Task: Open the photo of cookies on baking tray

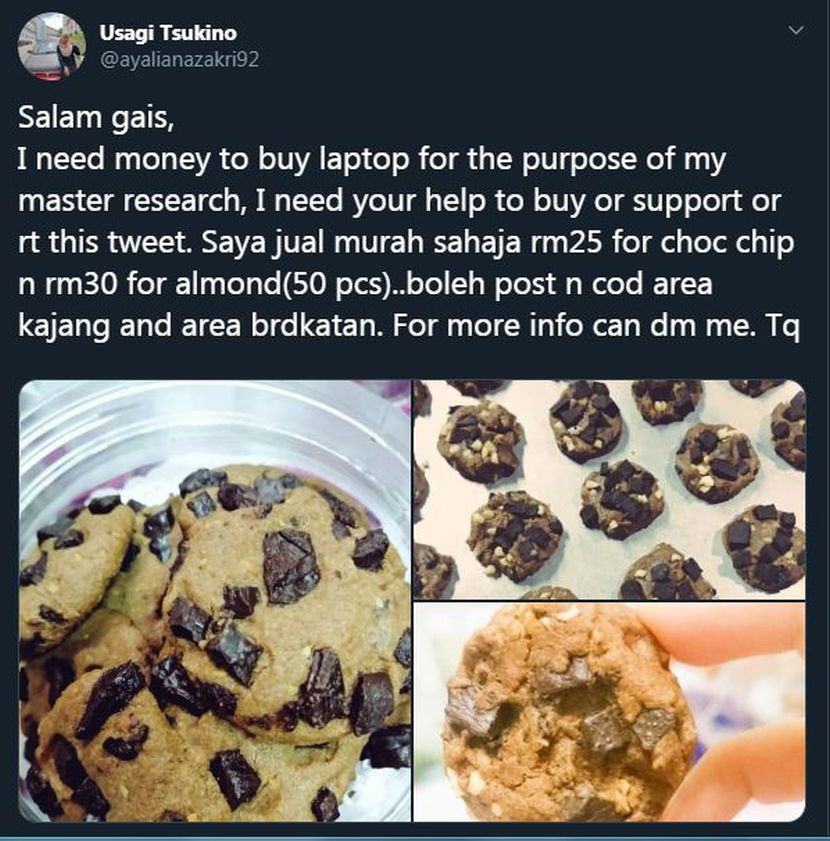Action: [x=609, y=489]
